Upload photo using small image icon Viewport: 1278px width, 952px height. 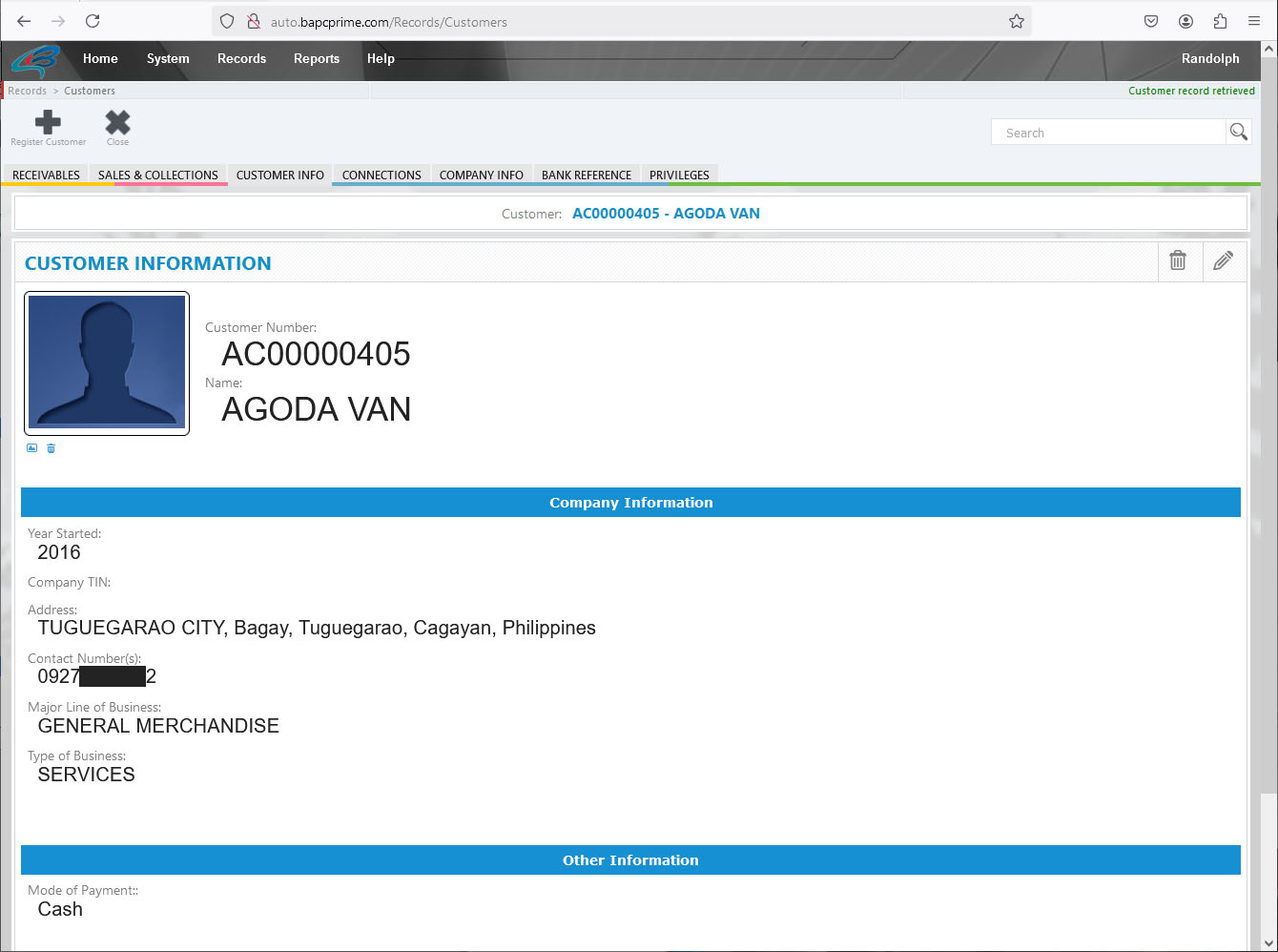pyautogui.click(x=31, y=448)
